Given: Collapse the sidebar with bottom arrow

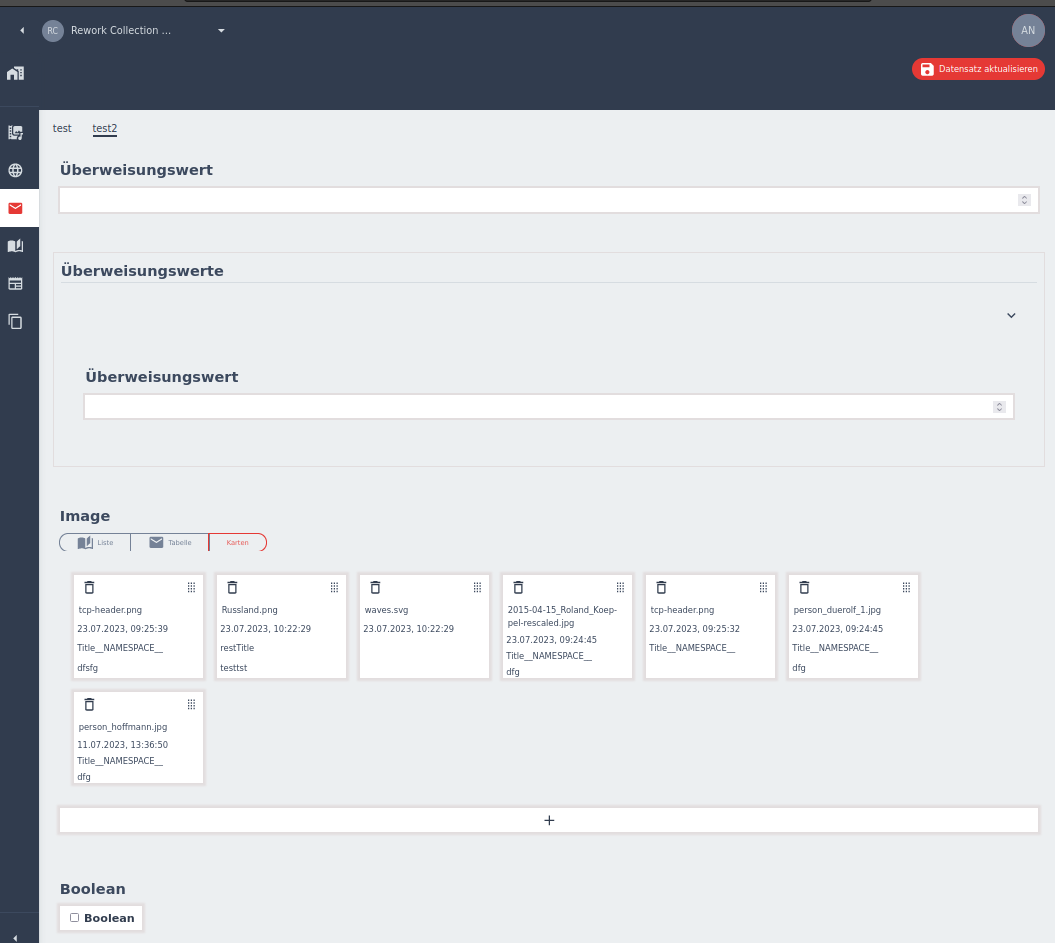Looking at the screenshot, I should click(14, 937).
